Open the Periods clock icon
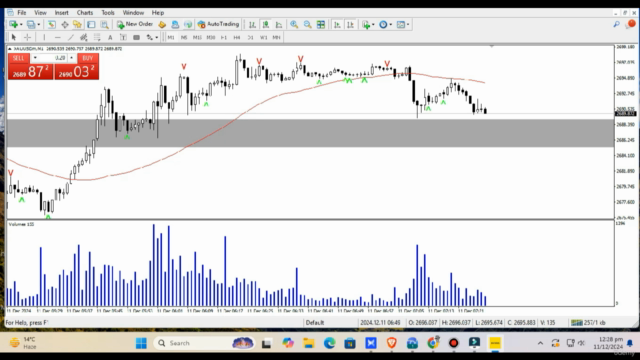This screenshot has height=360, width=640. [383, 24]
